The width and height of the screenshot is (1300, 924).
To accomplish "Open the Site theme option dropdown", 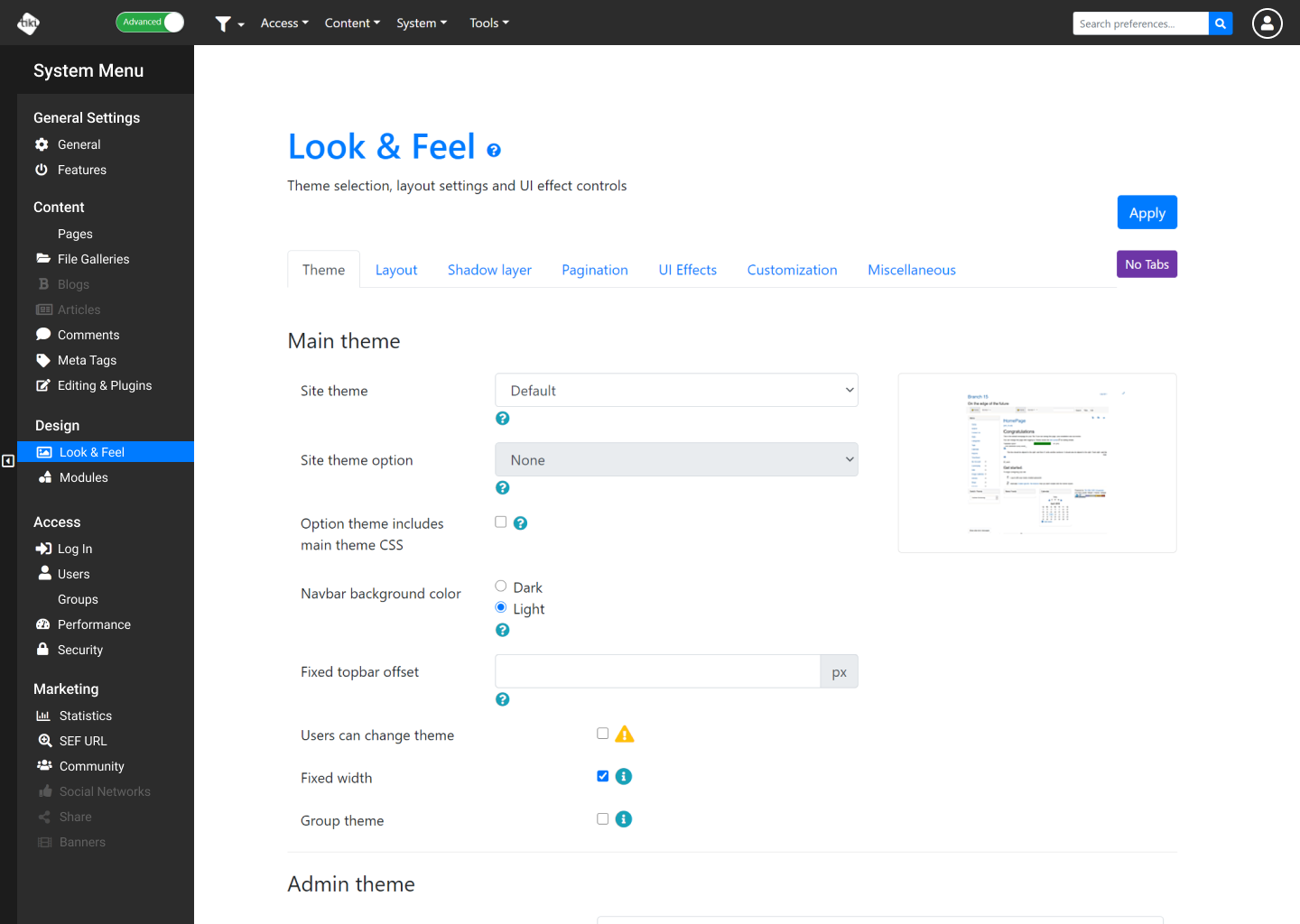I will (x=676, y=459).
